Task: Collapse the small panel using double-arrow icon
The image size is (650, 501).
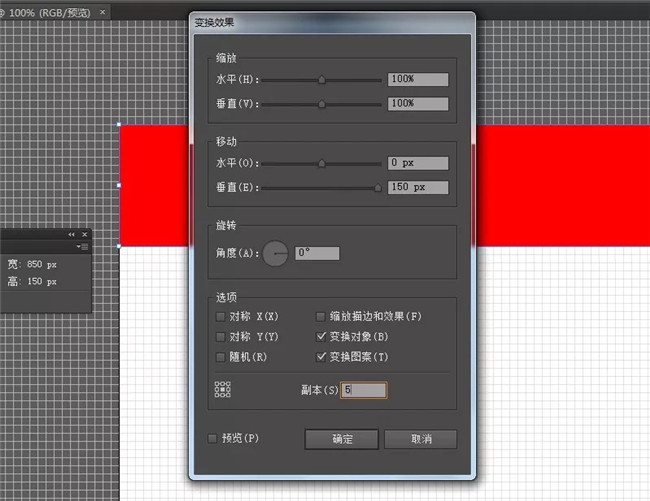Action: pos(71,234)
